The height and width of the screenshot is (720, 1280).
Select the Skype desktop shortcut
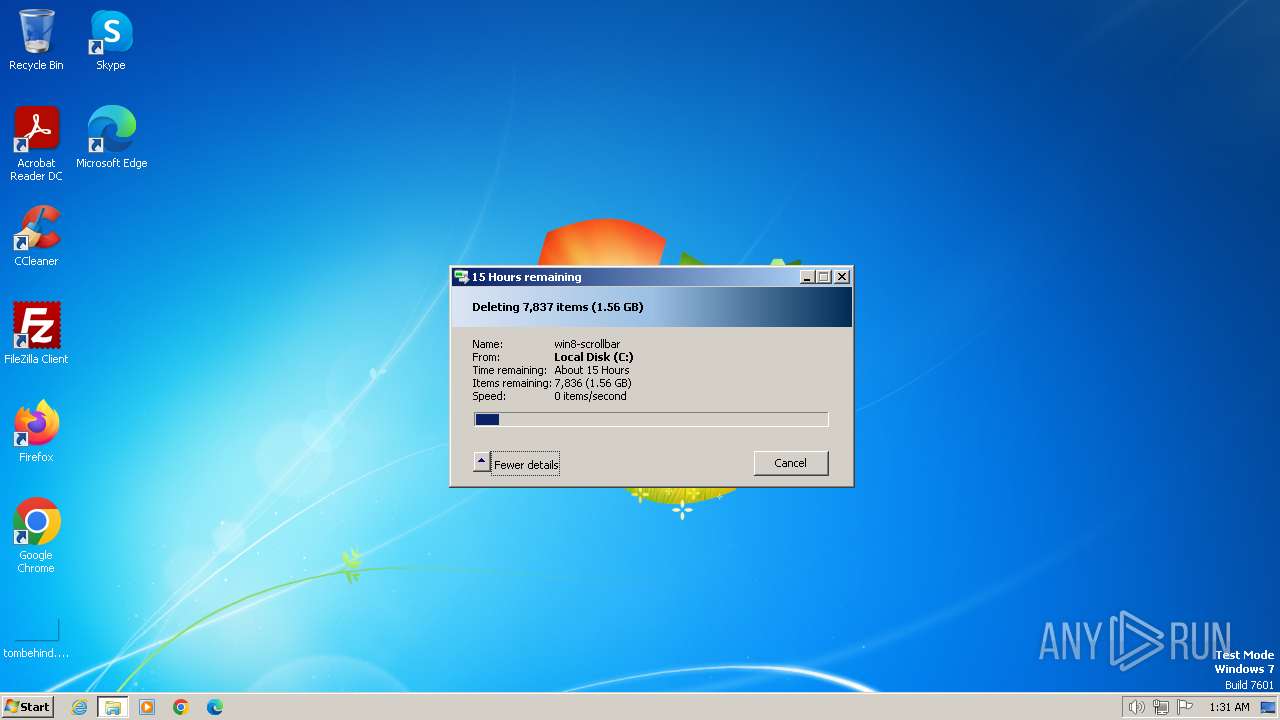coord(111,40)
